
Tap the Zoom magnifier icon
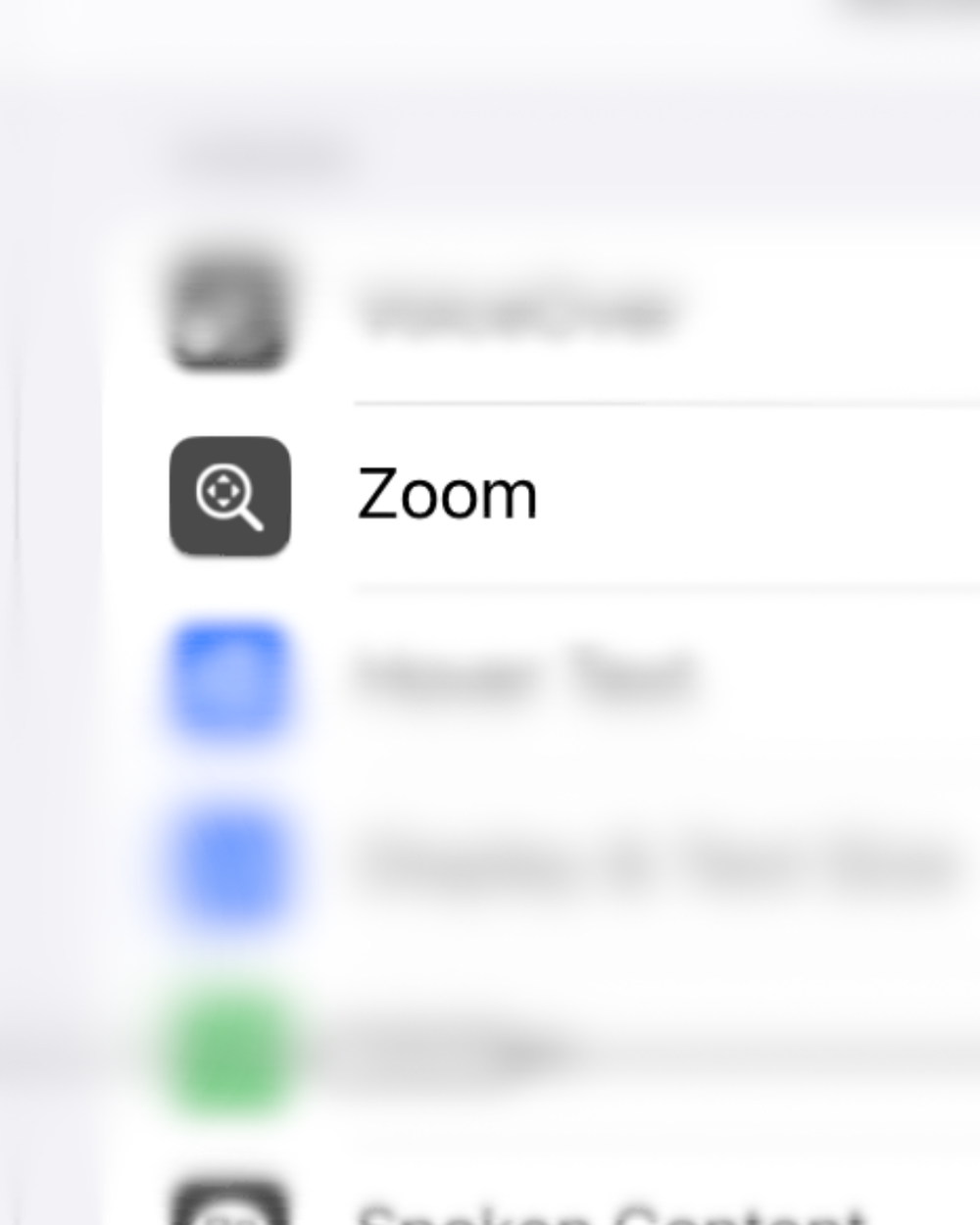point(230,496)
